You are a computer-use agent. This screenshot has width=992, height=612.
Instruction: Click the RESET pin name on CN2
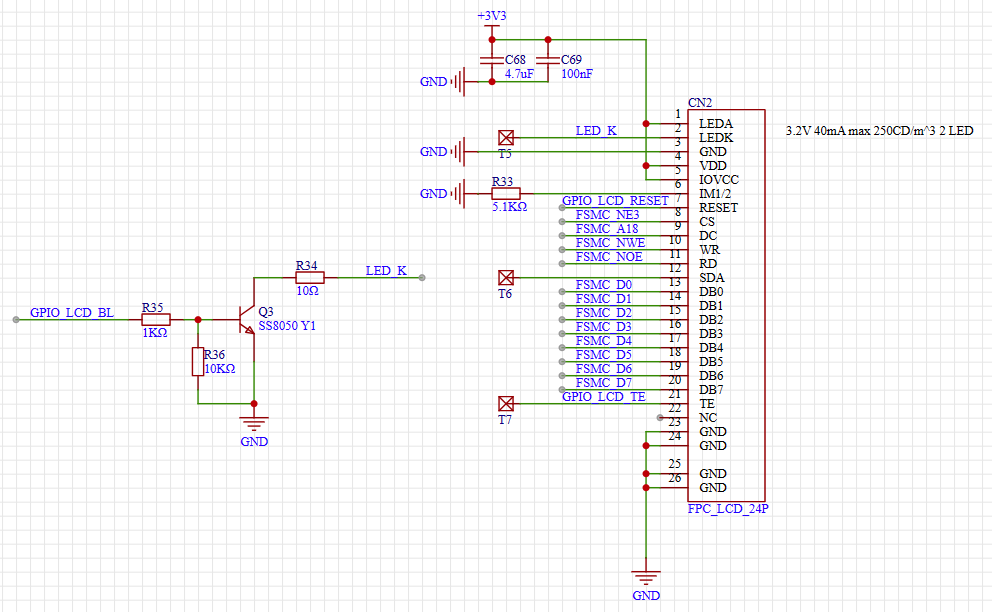(x=718, y=208)
